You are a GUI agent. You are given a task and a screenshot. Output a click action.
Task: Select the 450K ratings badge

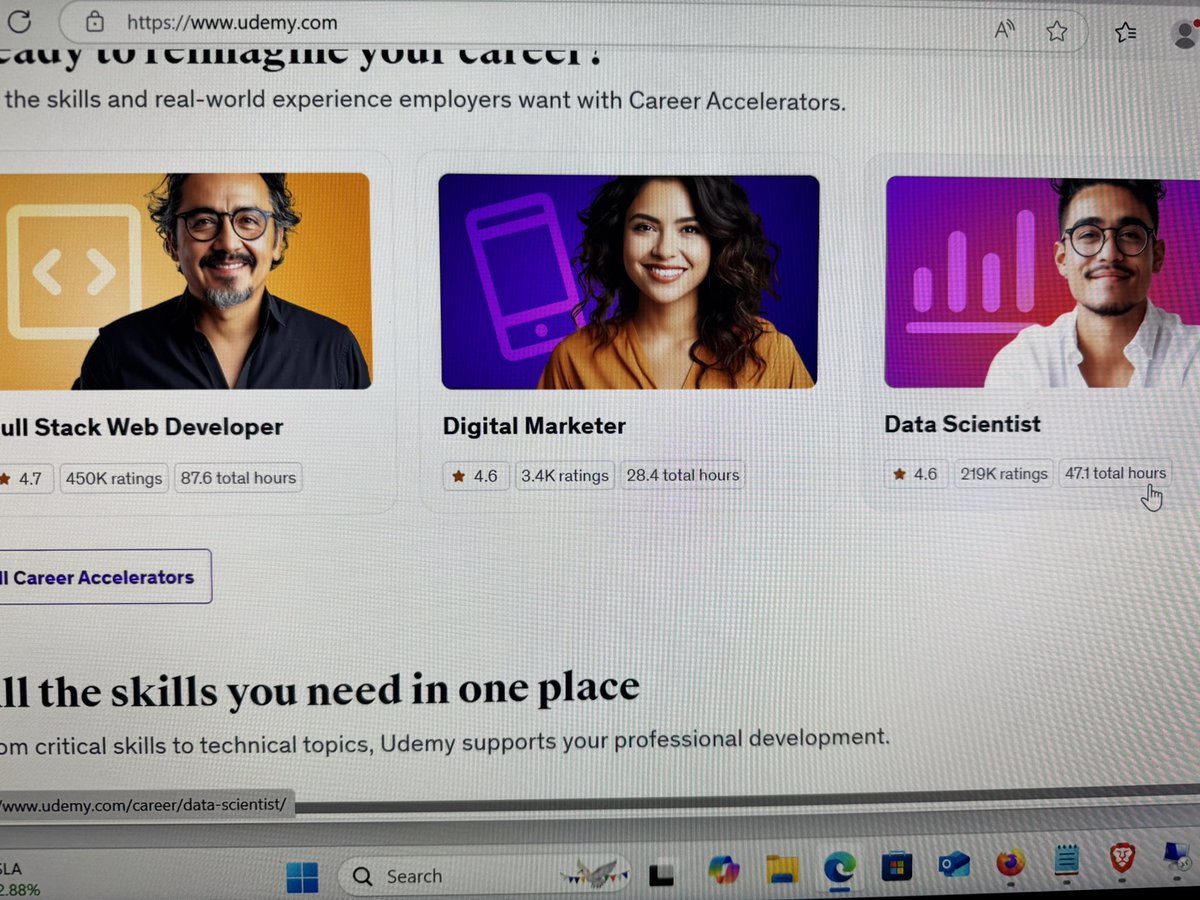113,478
